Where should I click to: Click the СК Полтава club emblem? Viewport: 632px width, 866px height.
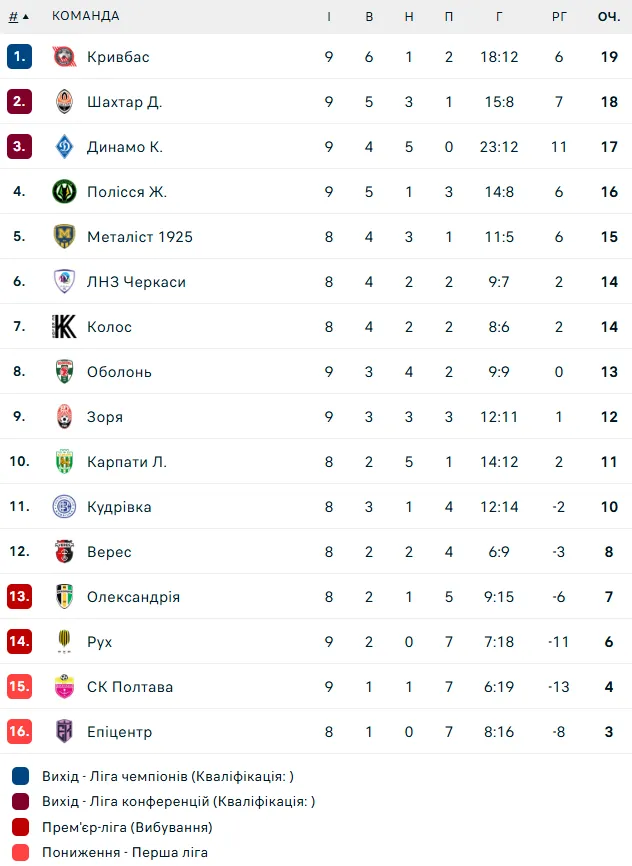(x=64, y=687)
